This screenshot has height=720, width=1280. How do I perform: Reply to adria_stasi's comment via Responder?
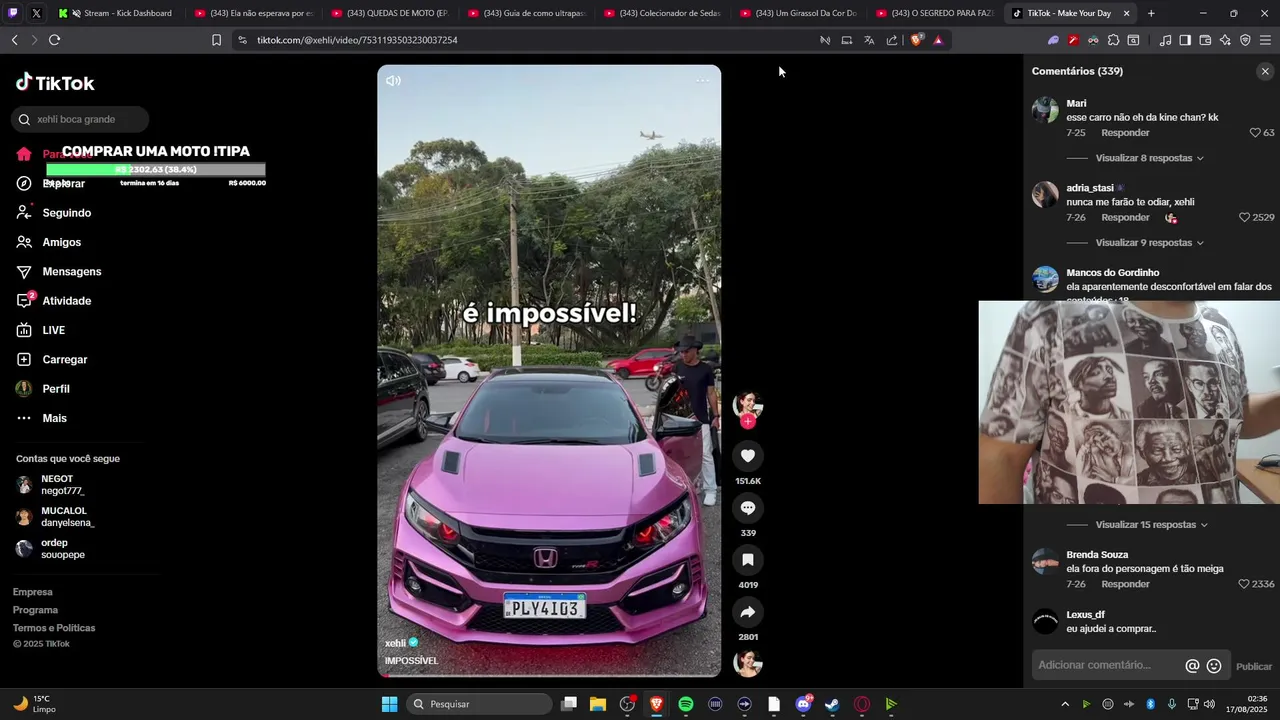(x=1125, y=217)
